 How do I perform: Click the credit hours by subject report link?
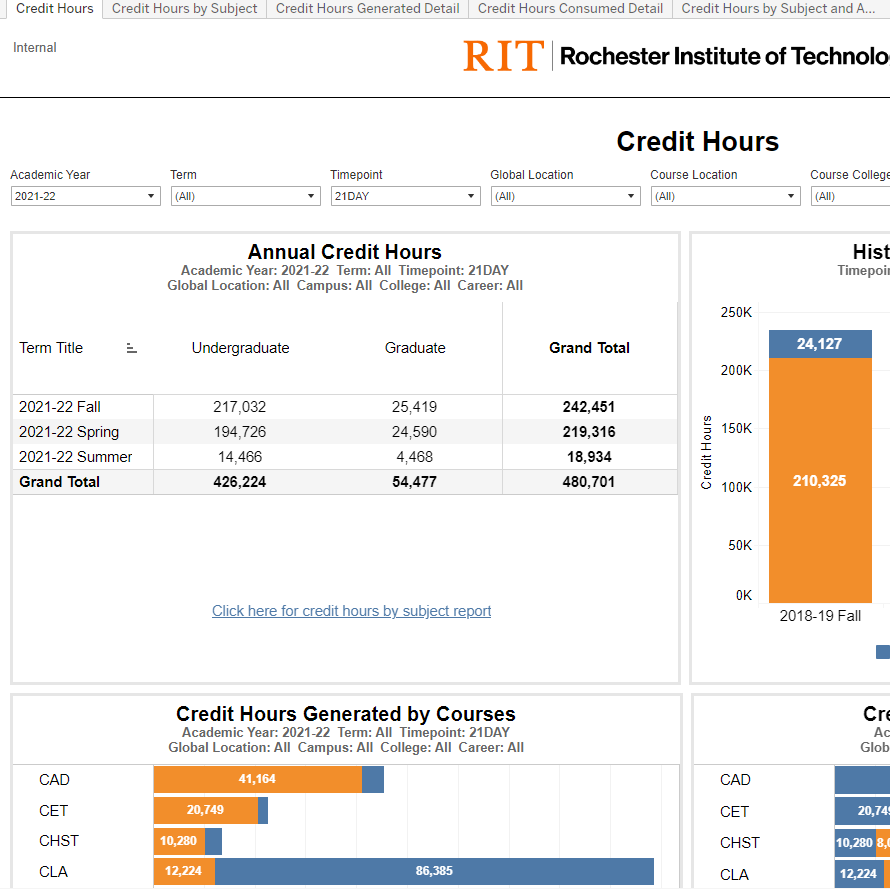click(x=351, y=611)
